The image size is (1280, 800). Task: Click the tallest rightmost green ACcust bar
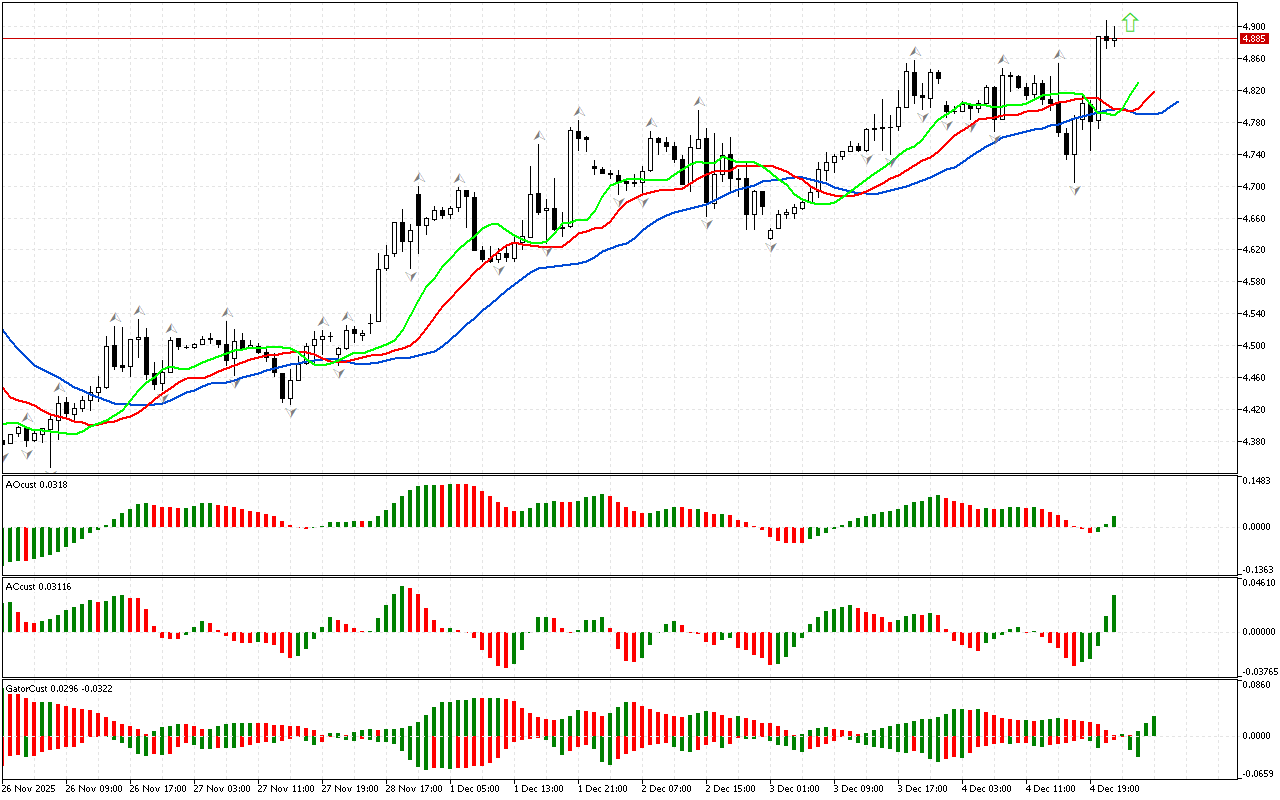tap(1114, 613)
